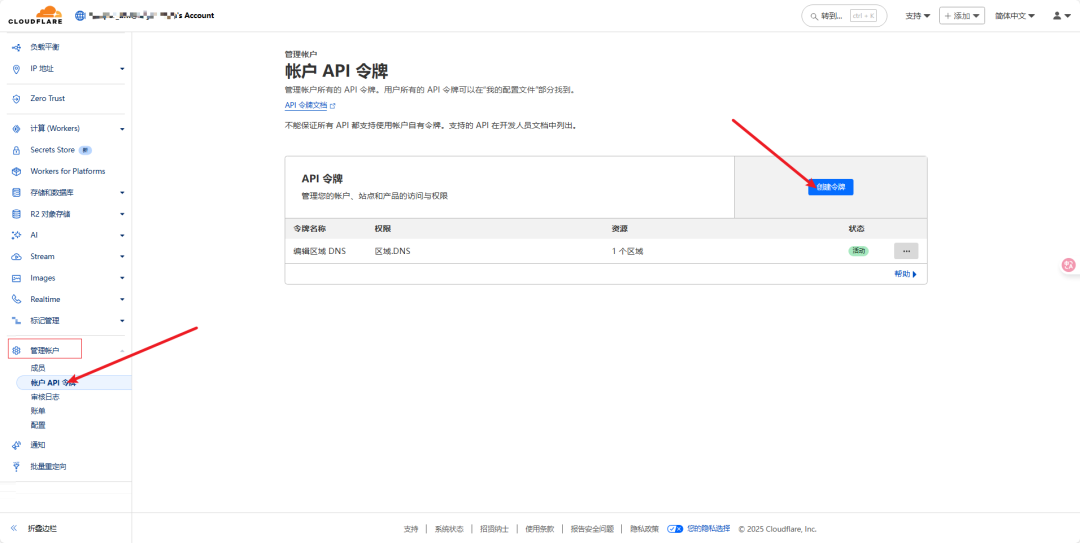Open the external link icon beside API 令牌文档
Image resolution: width=1080 pixels, height=543 pixels.
[333, 105]
